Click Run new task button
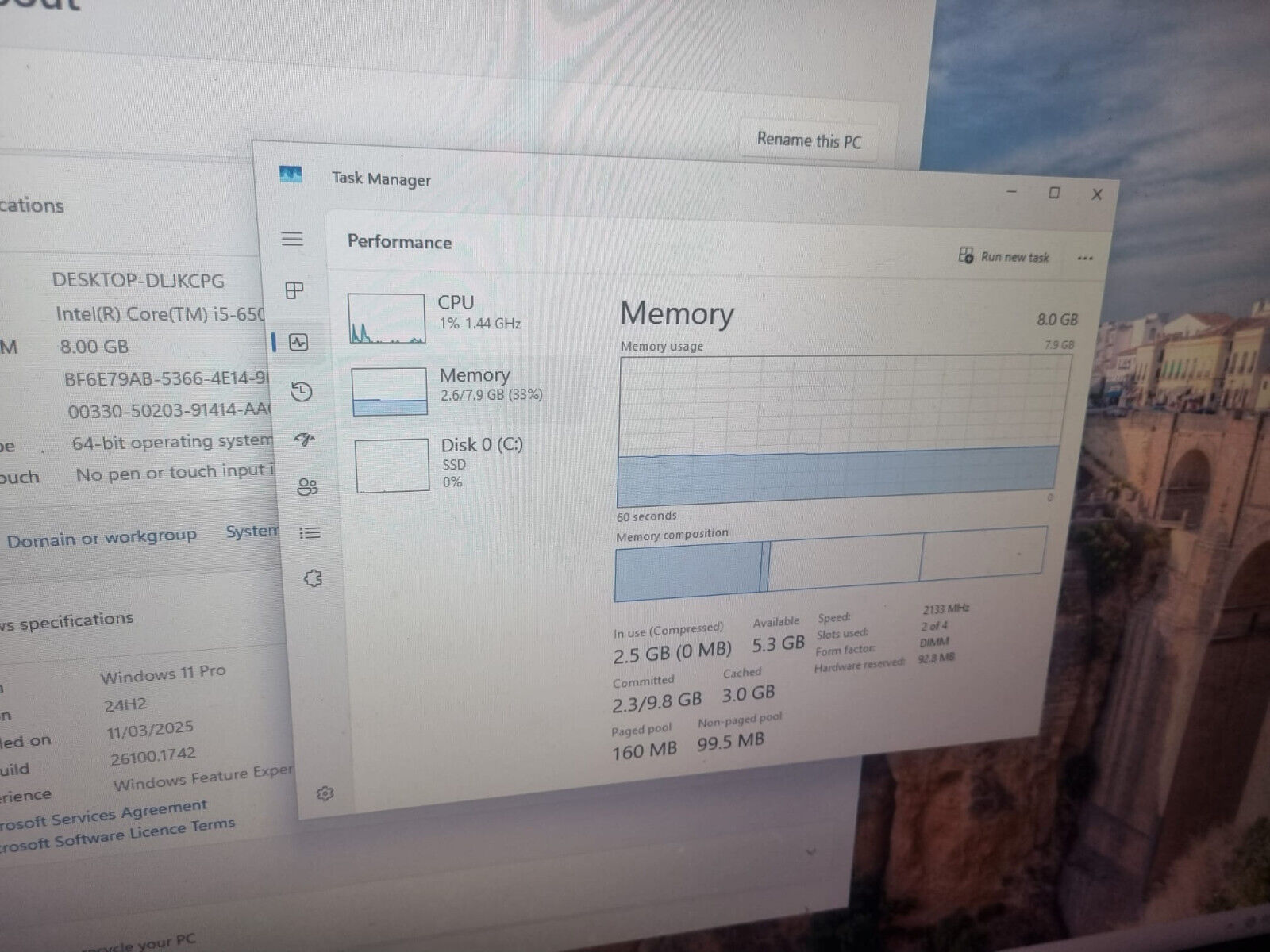The height and width of the screenshot is (952, 1270). coord(1004,256)
